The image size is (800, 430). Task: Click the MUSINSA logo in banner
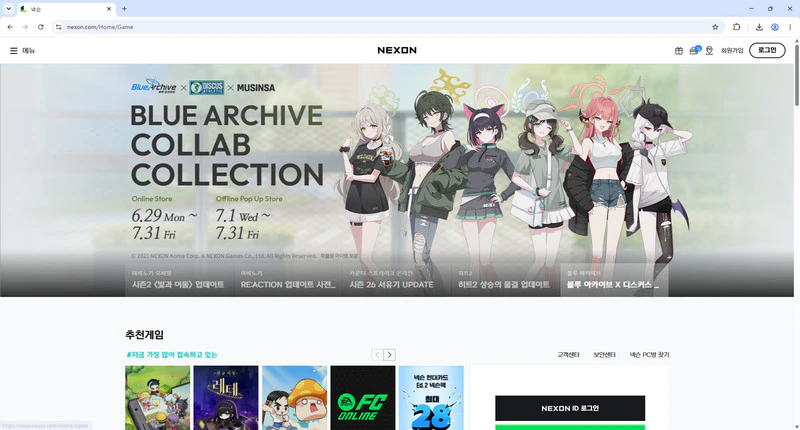coord(256,88)
